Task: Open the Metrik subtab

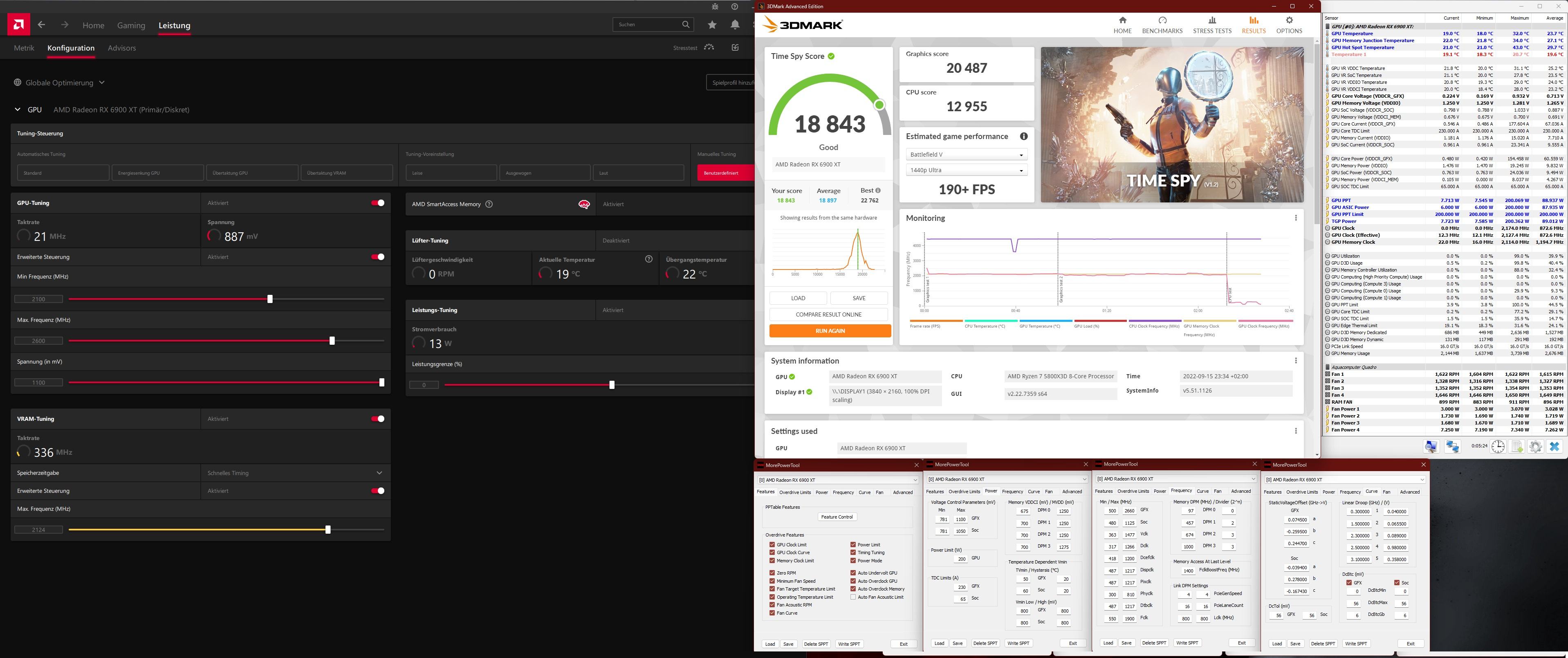Action: point(24,48)
